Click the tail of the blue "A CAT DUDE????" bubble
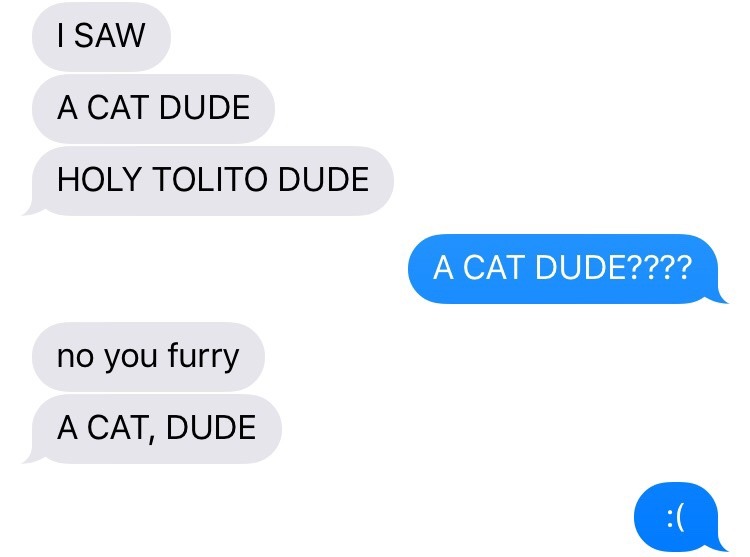The width and height of the screenshot is (750, 557). pos(718,297)
